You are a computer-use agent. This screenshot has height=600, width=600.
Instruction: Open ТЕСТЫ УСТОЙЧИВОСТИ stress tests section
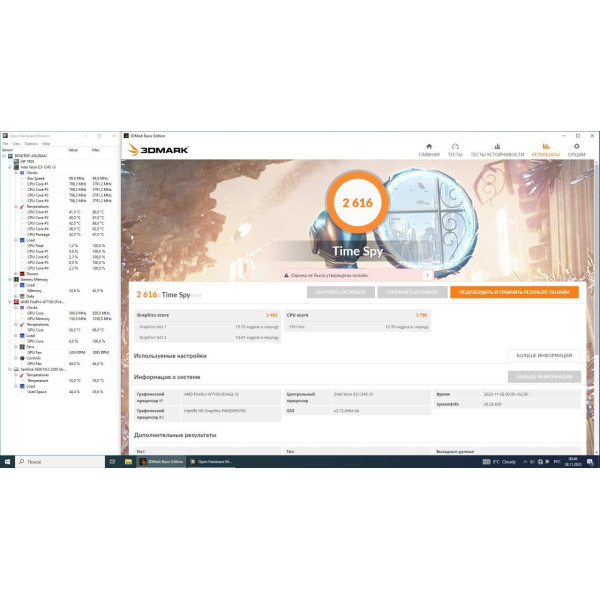[x=497, y=150]
